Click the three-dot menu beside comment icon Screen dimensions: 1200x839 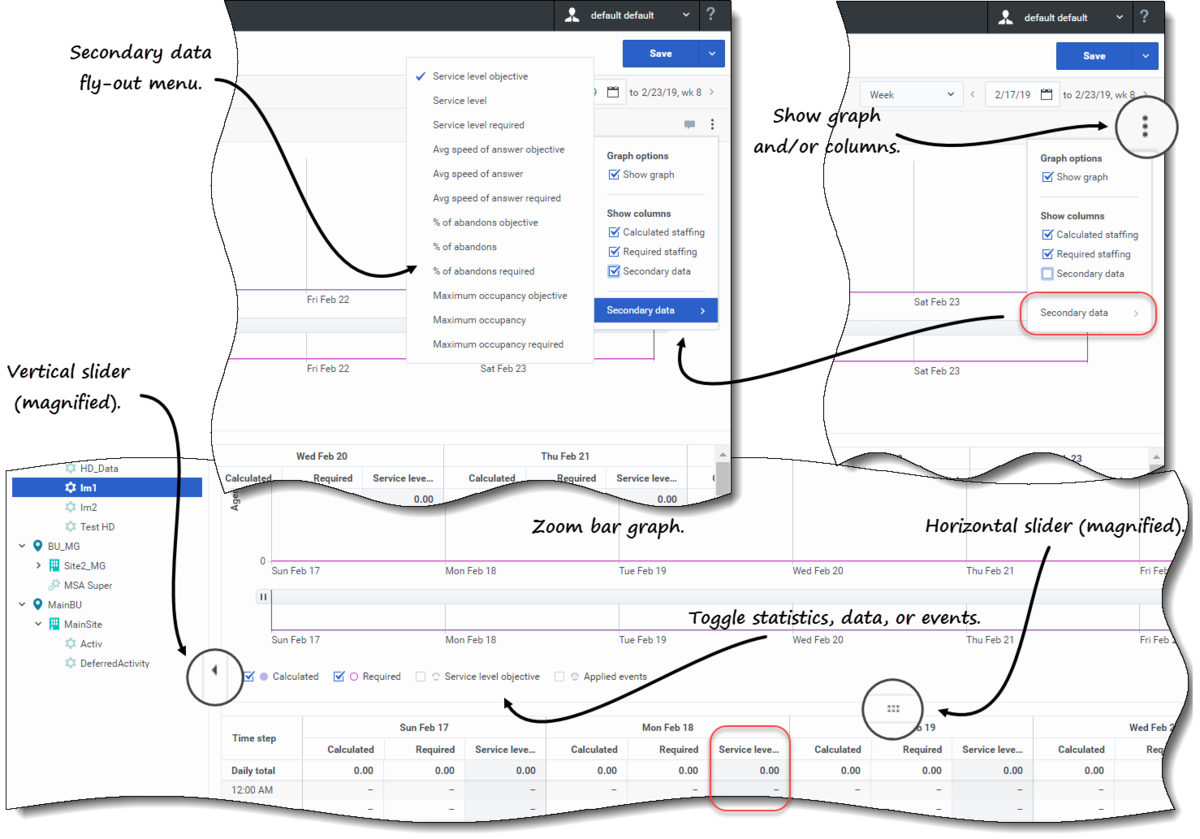click(712, 125)
